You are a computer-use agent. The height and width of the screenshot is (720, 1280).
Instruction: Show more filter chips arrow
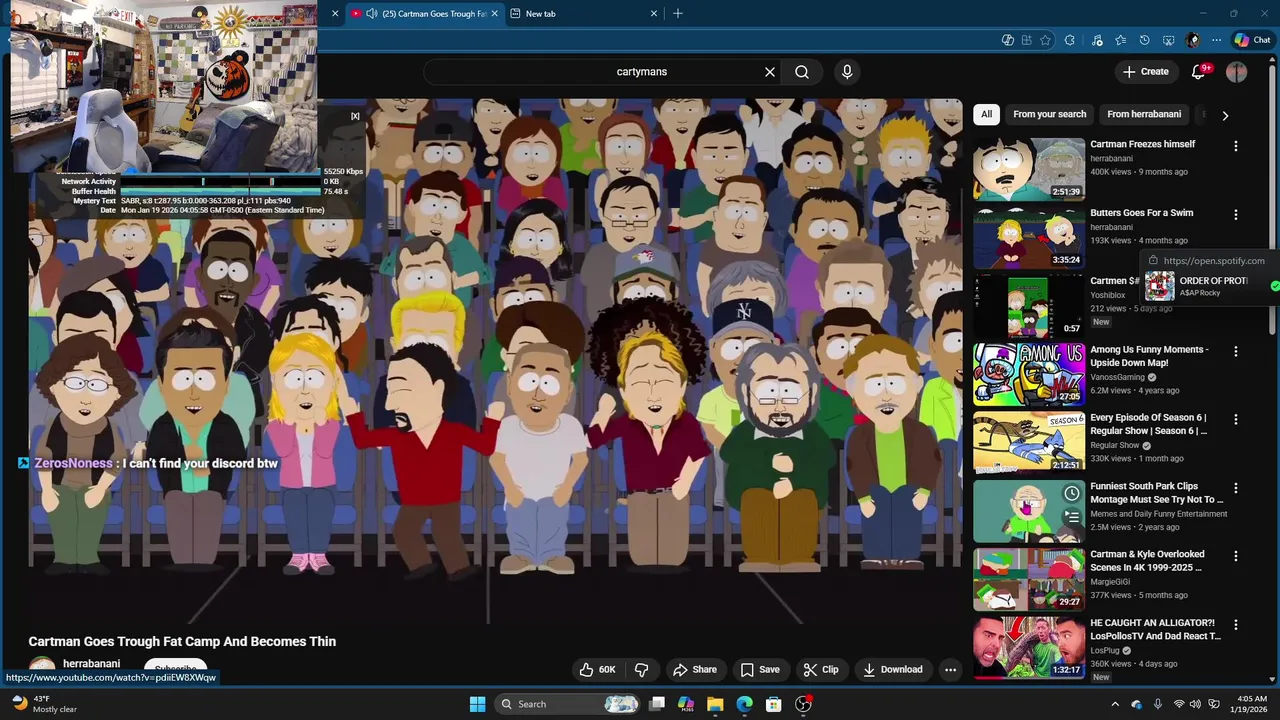pos(1225,115)
